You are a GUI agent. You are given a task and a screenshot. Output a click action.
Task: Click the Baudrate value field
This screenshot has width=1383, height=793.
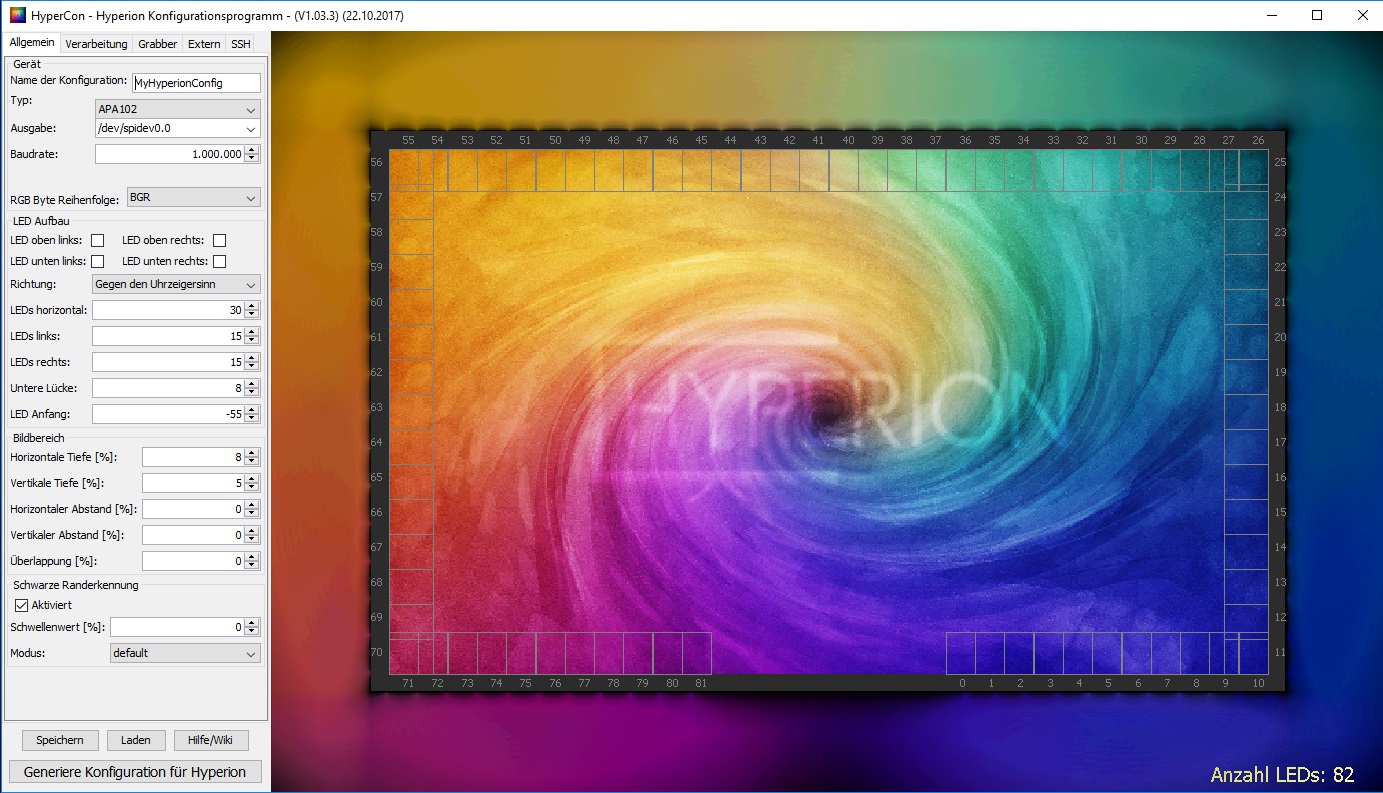coord(169,154)
